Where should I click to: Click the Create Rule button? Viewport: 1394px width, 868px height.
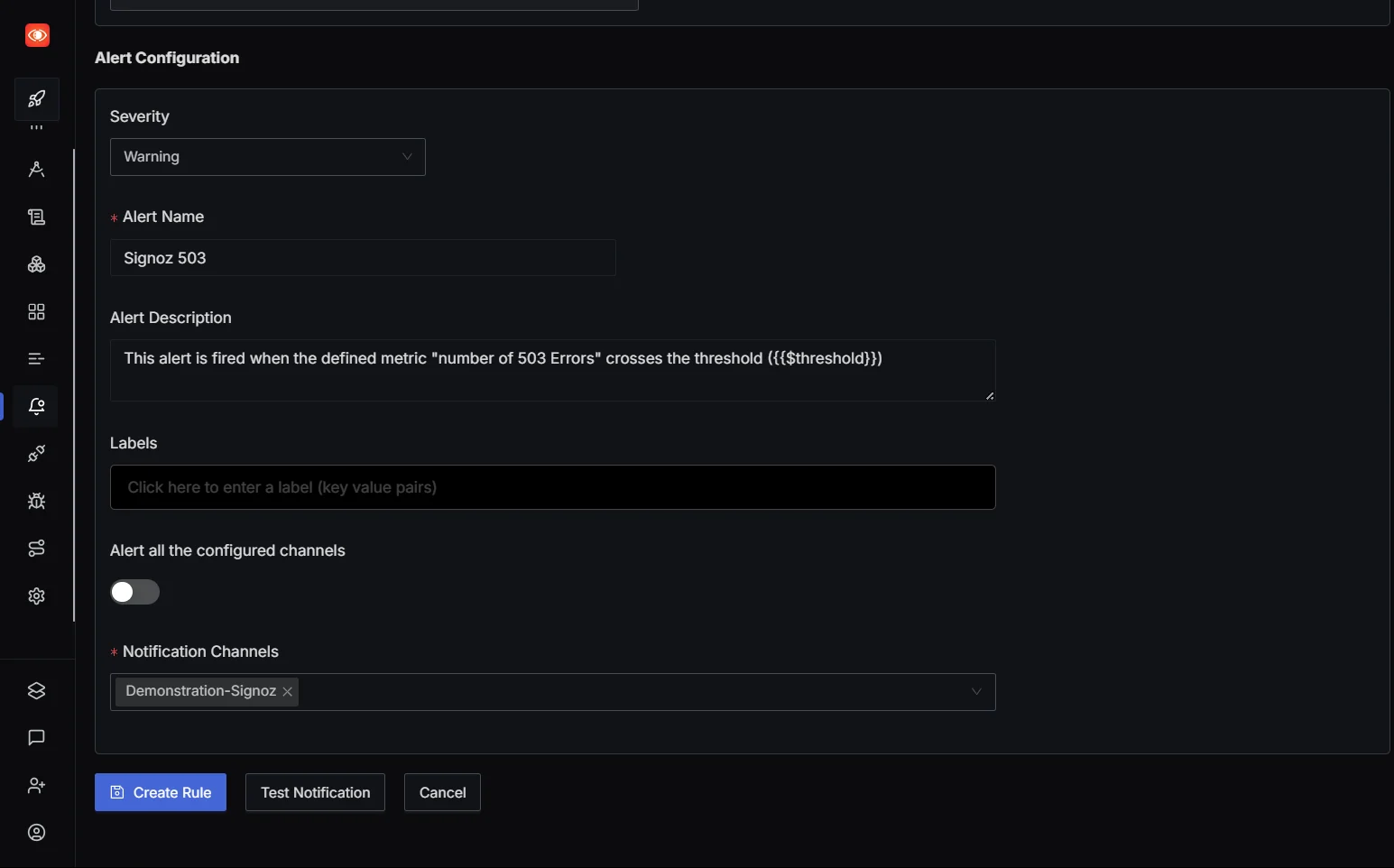pyautogui.click(x=161, y=792)
